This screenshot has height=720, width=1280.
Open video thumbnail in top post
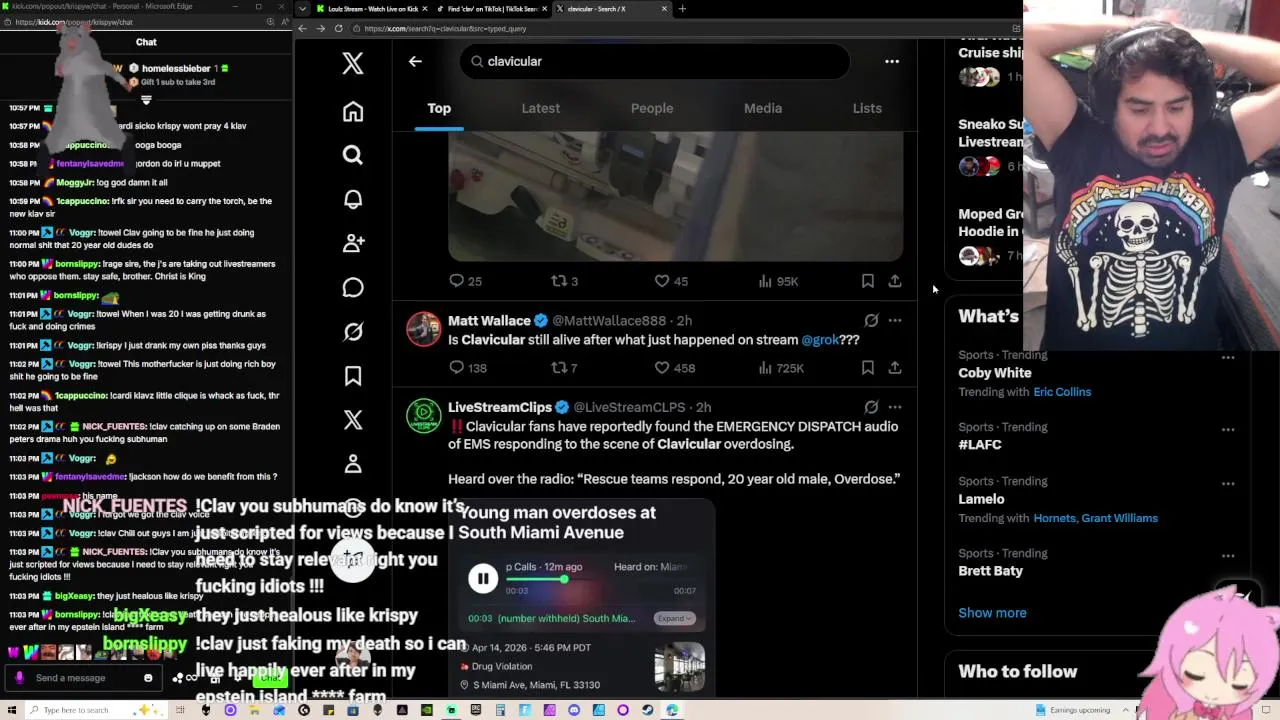(675, 196)
